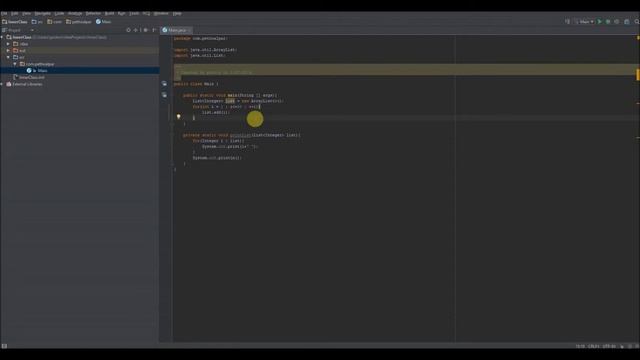Open the Window menu
This screenshot has width=640, height=360.
pos(161,13)
